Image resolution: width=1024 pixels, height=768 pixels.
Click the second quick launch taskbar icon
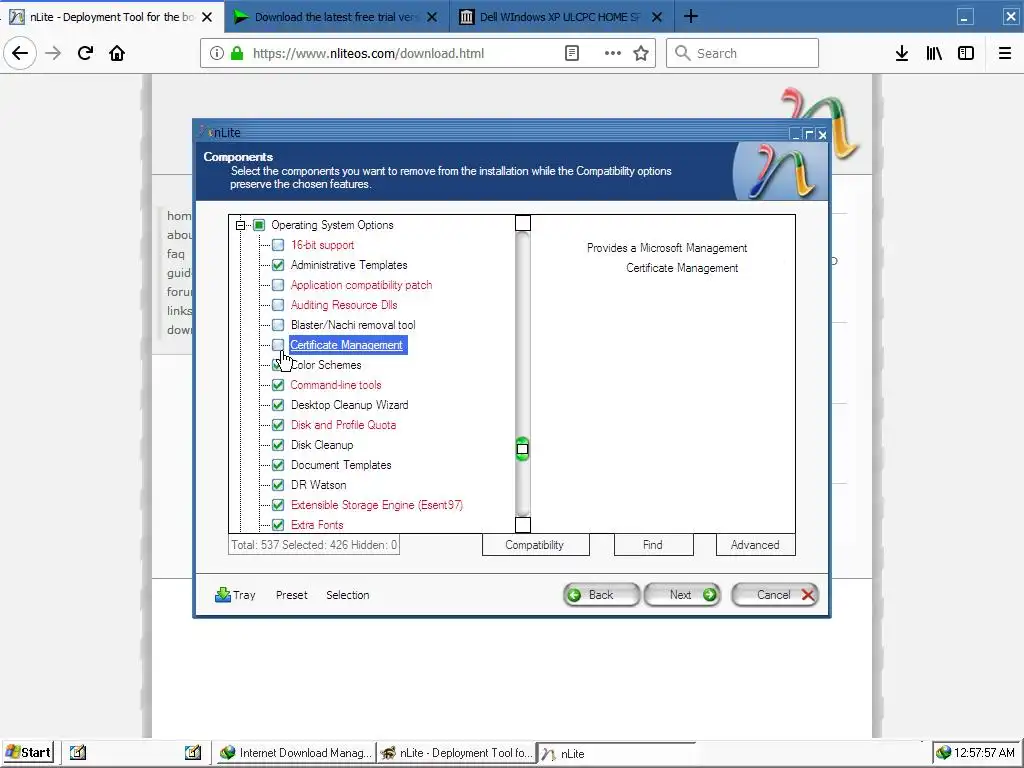tap(193, 752)
